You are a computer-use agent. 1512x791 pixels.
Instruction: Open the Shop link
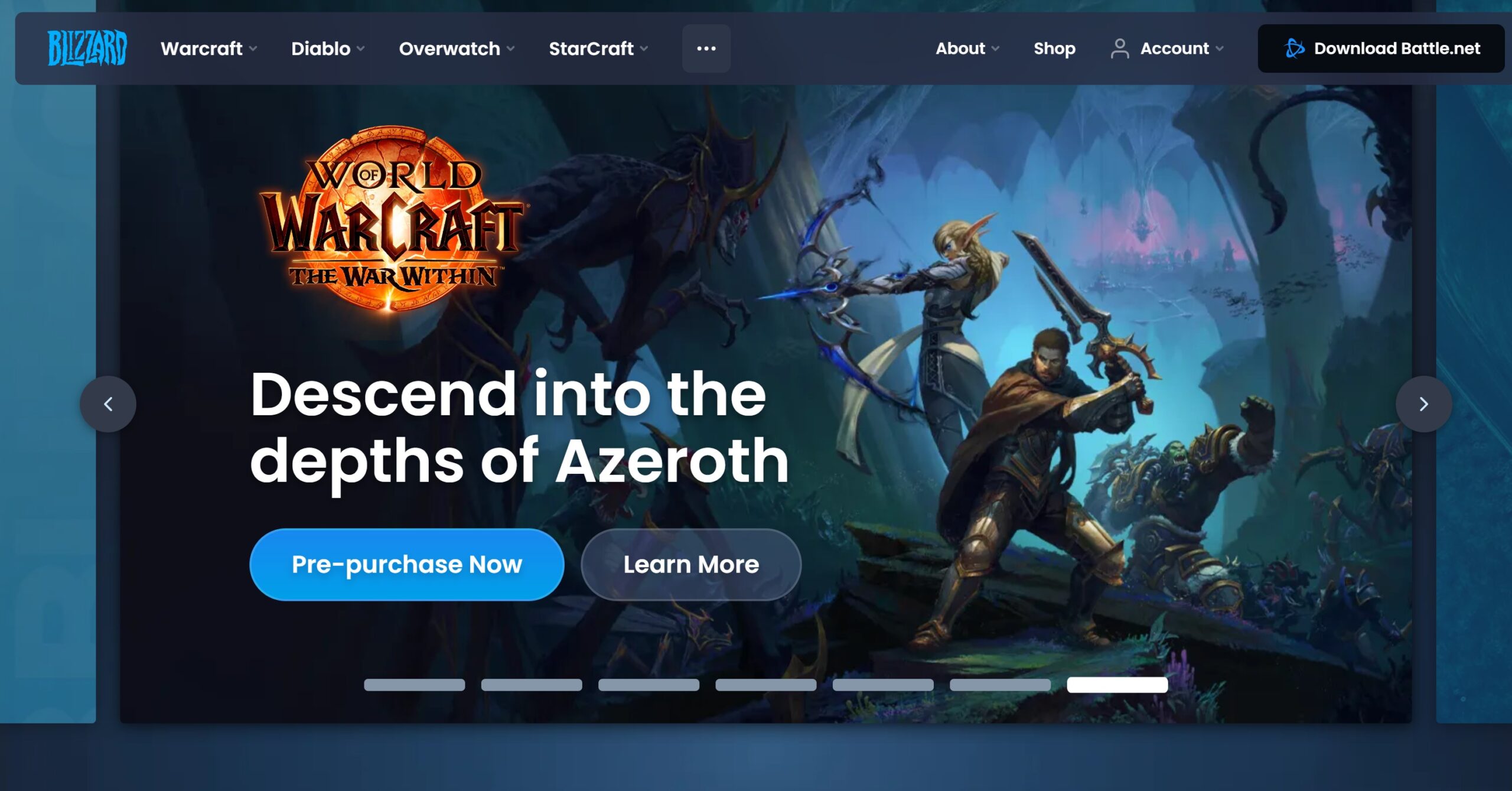tap(1054, 48)
